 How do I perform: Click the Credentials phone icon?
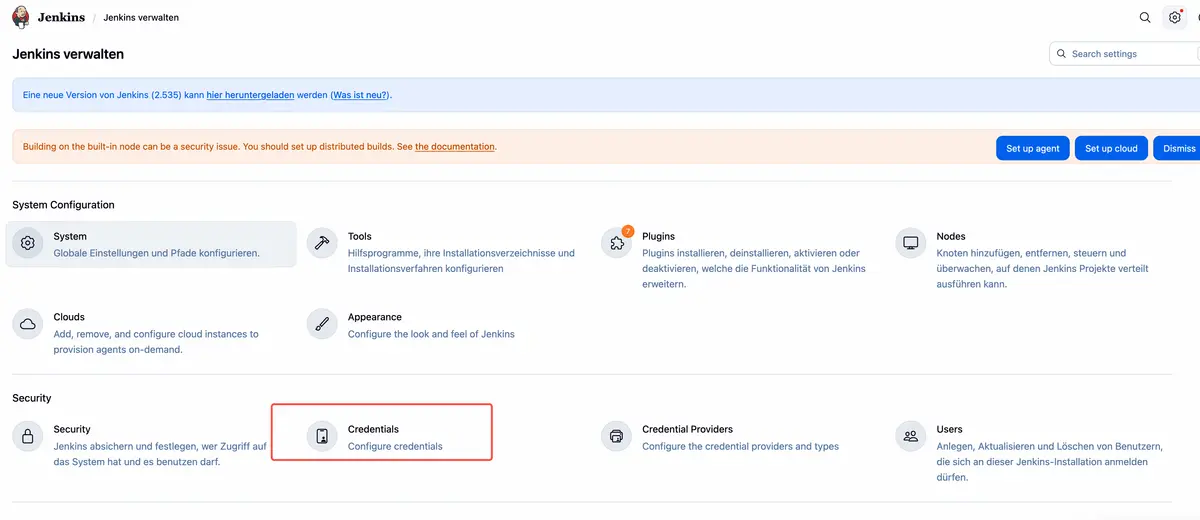[322, 436]
